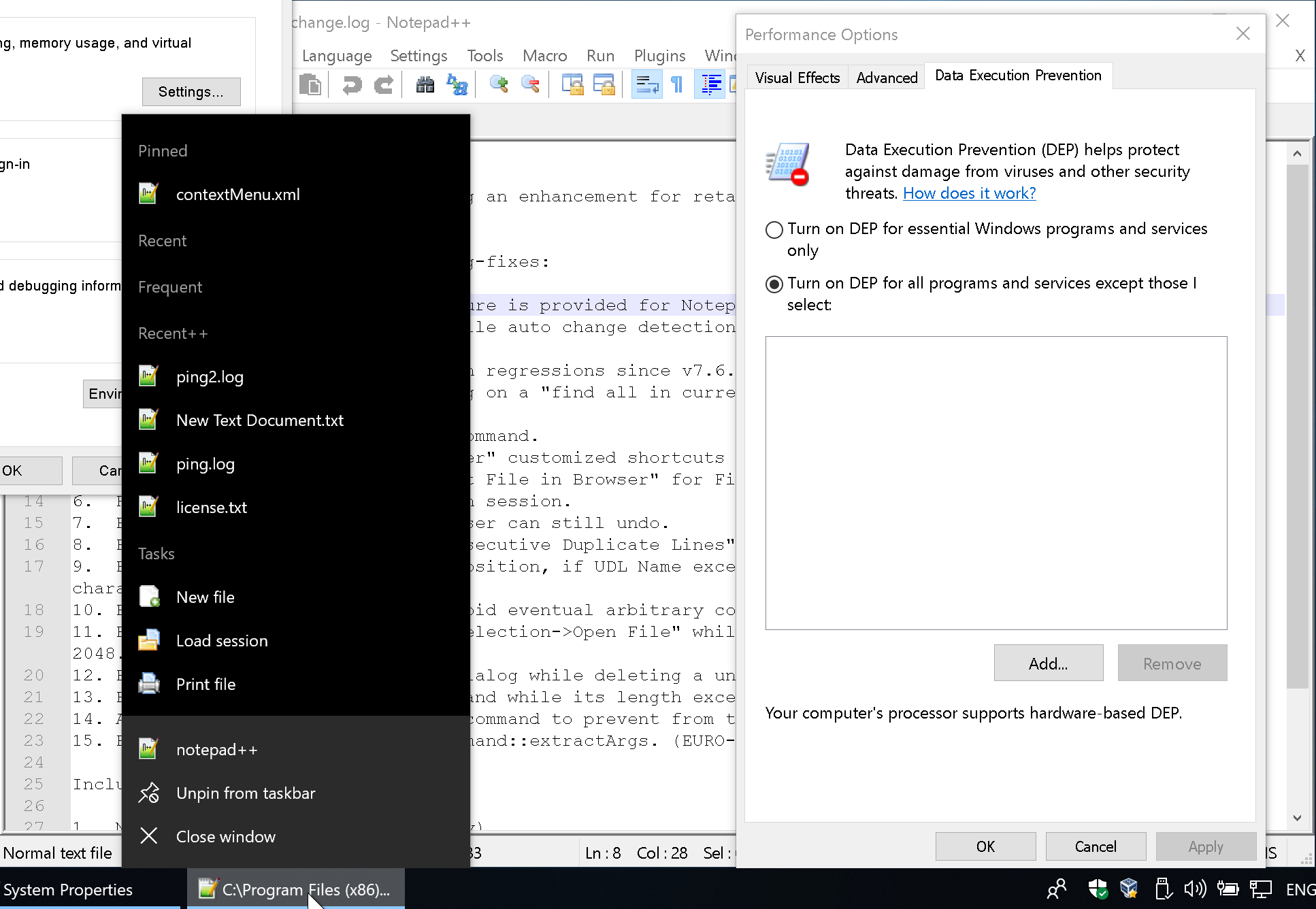The height and width of the screenshot is (909, 1316).
Task: Toggle the Word Wrap toolbar icon
Action: pos(646,85)
